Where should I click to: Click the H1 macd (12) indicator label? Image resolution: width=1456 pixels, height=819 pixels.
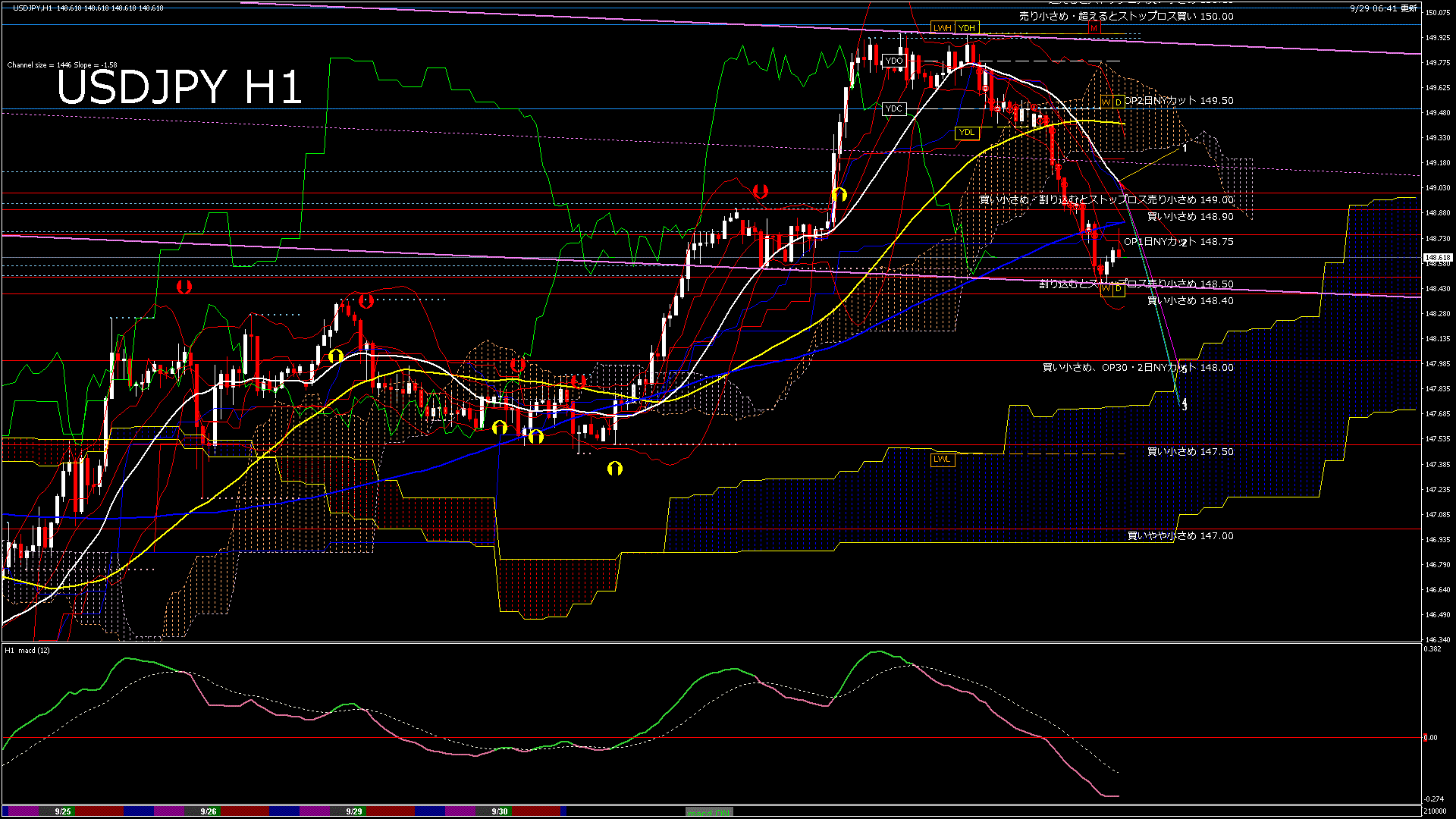pos(28,650)
